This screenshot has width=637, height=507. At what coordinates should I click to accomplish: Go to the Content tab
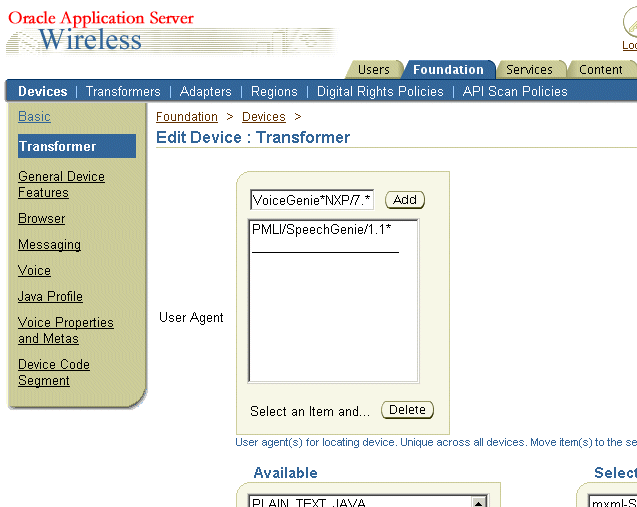[x=600, y=70]
